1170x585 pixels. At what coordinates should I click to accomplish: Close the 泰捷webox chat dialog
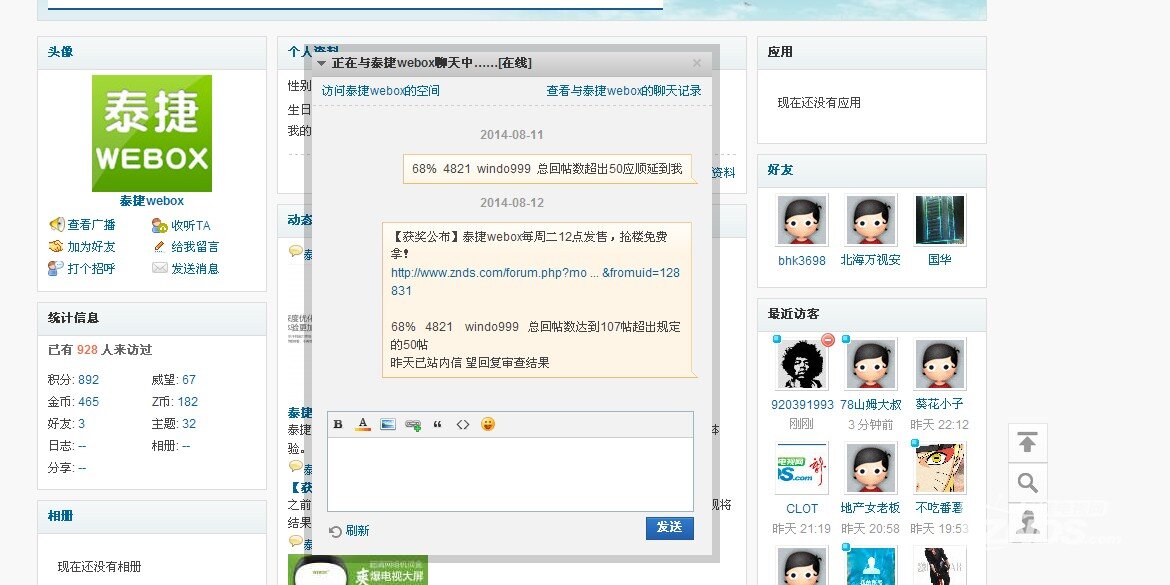coord(697,63)
